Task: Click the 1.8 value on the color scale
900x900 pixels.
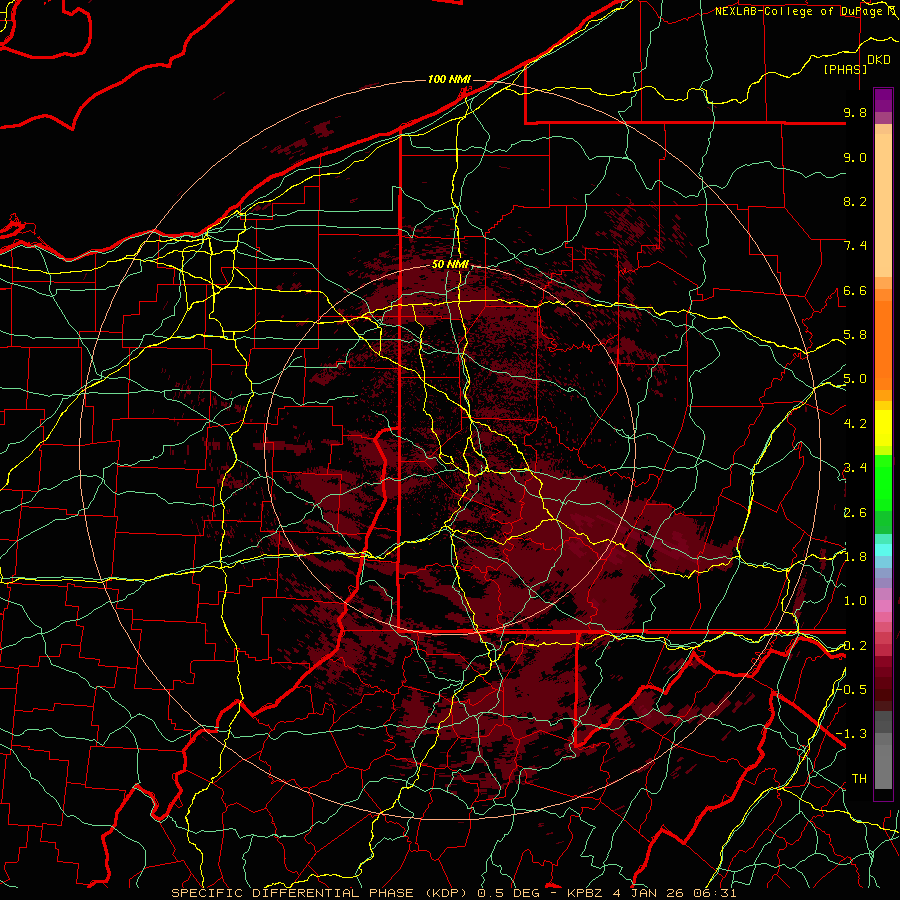Action: tap(855, 557)
